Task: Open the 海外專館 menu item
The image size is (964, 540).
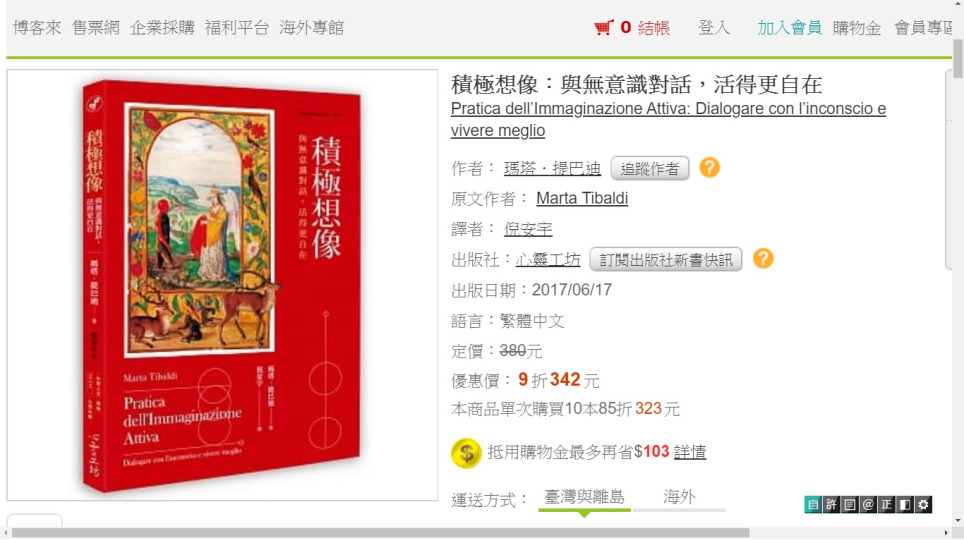Action: point(312,28)
